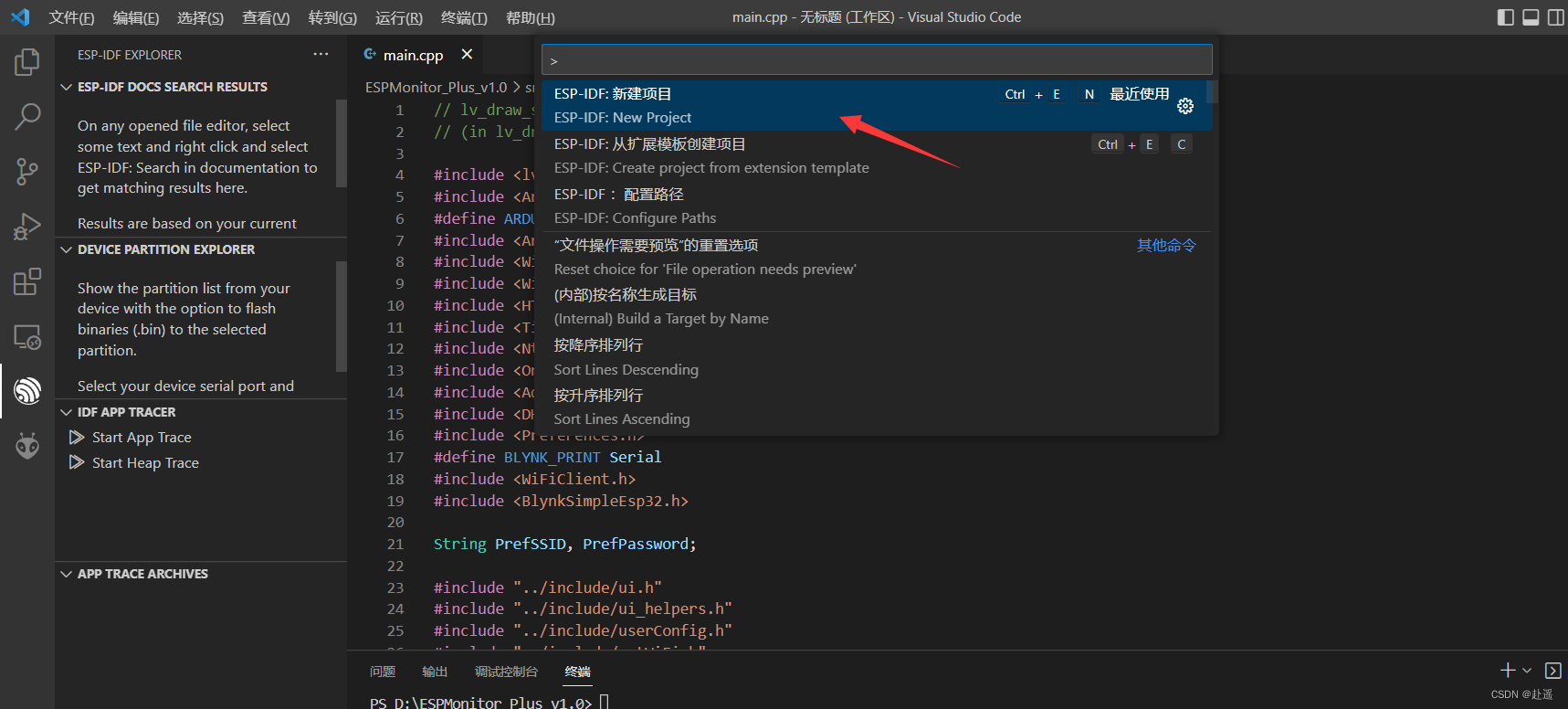Viewport: 1568px width, 709px height.
Task: Click into the command palette input field
Action: [x=877, y=60]
